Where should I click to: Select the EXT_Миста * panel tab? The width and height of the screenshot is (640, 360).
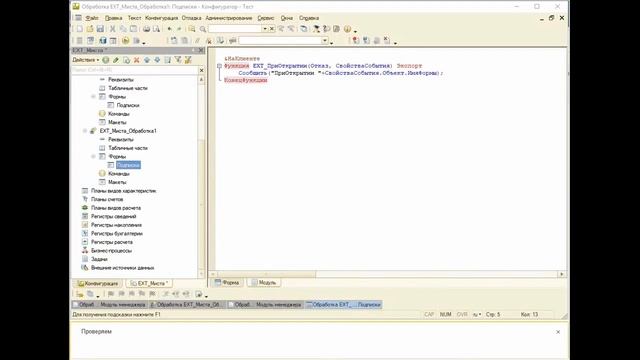pyautogui.click(x=149, y=283)
